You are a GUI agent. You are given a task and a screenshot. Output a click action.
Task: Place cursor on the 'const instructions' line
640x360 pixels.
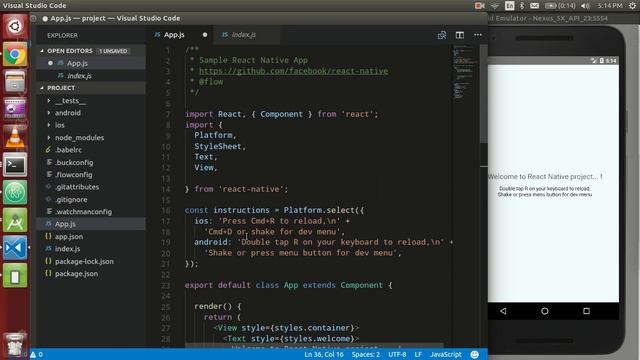pos(274,210)
